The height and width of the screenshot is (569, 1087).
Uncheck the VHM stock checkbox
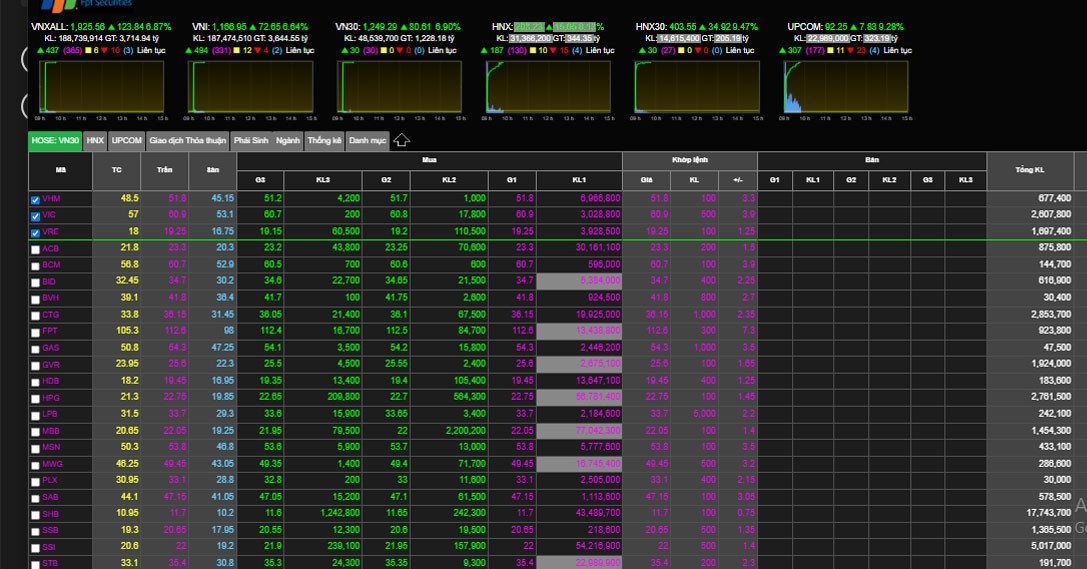pyautogui.click(x=36, y=200)
